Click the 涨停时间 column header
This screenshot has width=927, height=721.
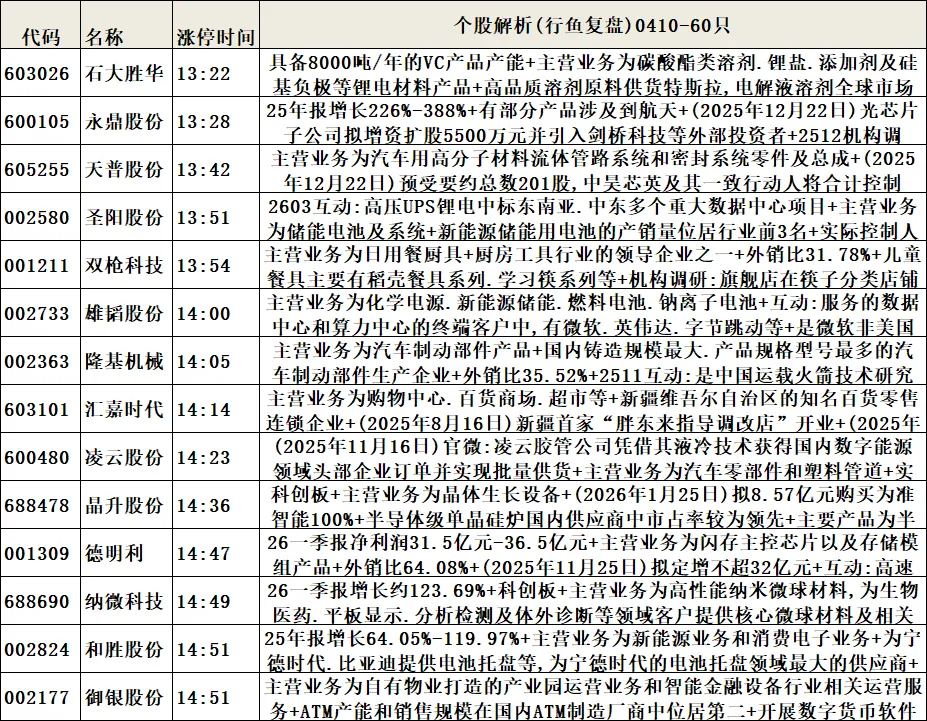tap(216, 37)
